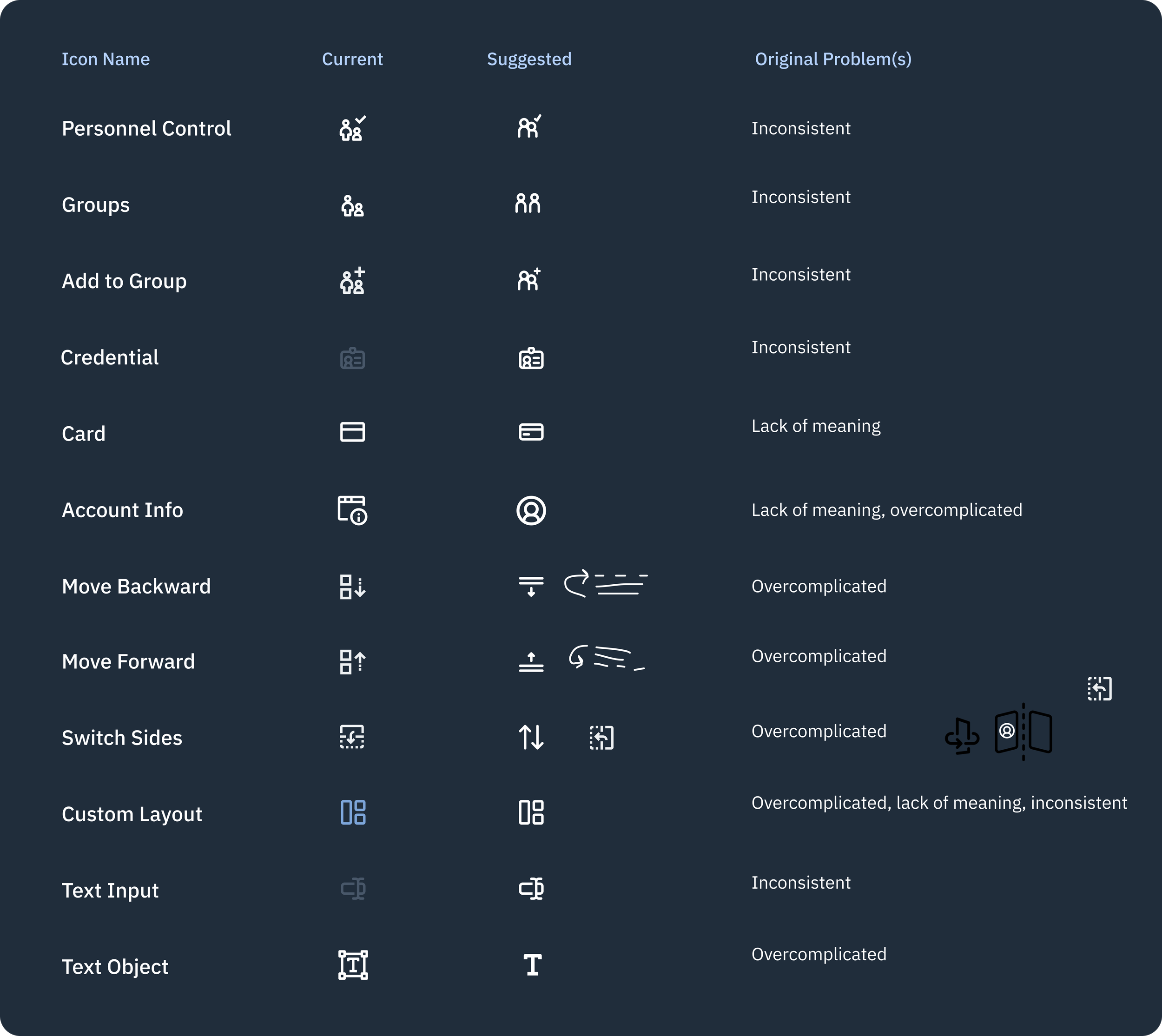Viewport: 1162px width, 1036px height.
Task: Click the current Card icon
Action: (x=352, y=432)
